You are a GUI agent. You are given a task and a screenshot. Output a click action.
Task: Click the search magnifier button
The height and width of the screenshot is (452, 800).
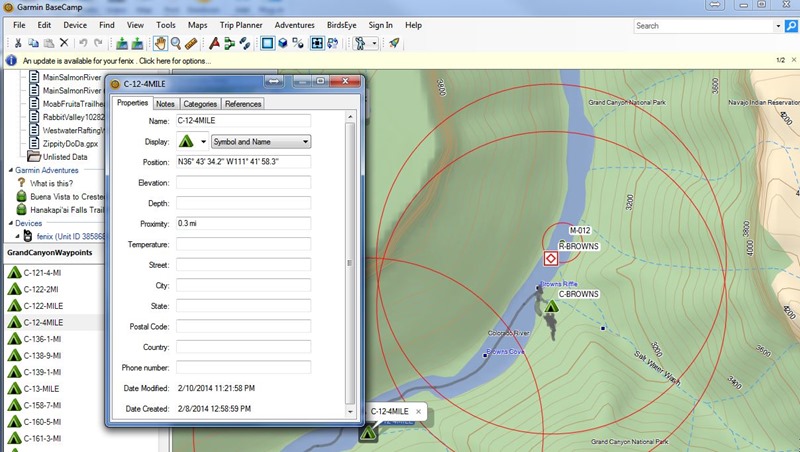coord(791,26)
